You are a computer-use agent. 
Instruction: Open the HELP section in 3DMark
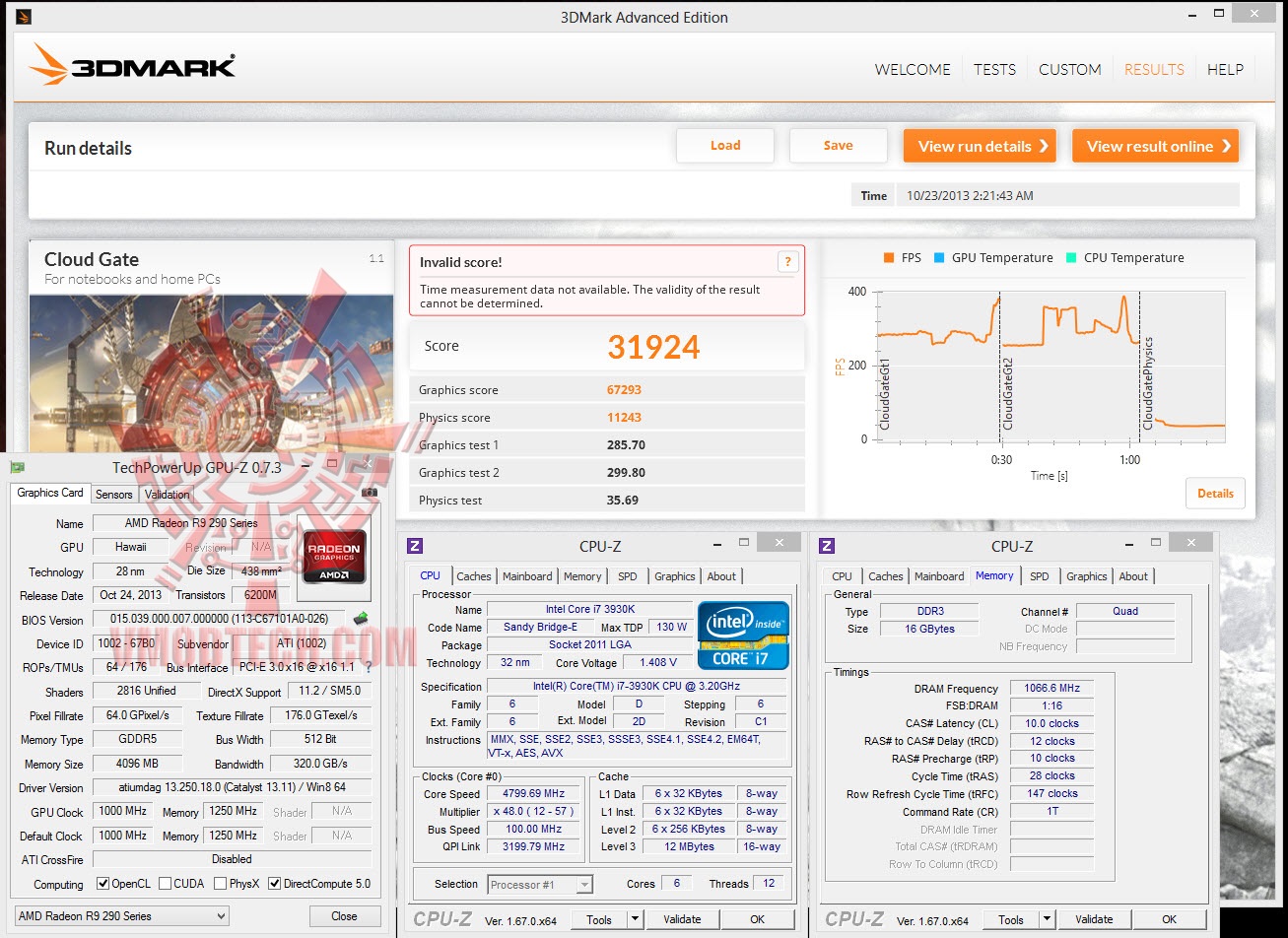tap(1225, 70)
